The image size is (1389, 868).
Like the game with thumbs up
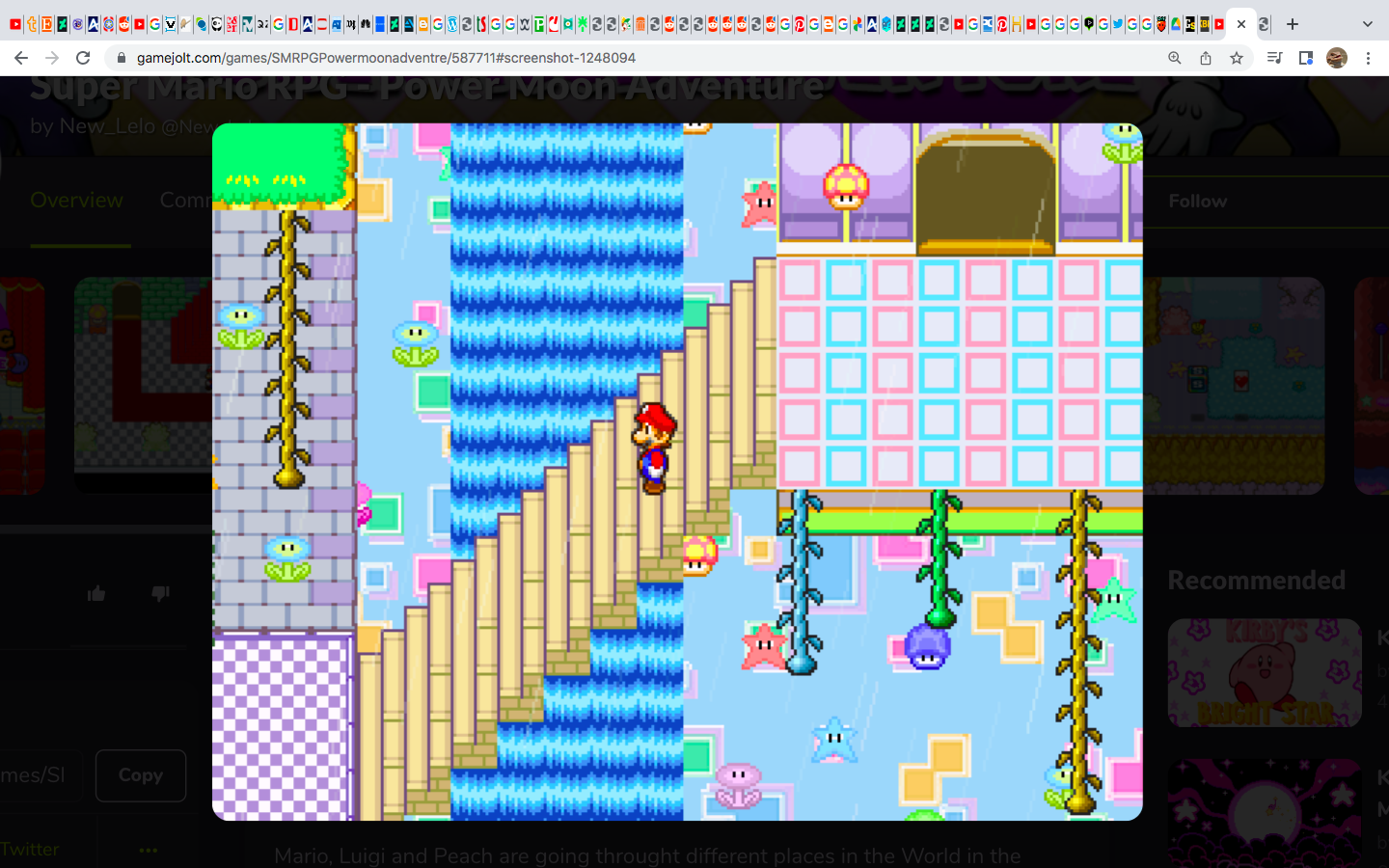pos(96,593)
